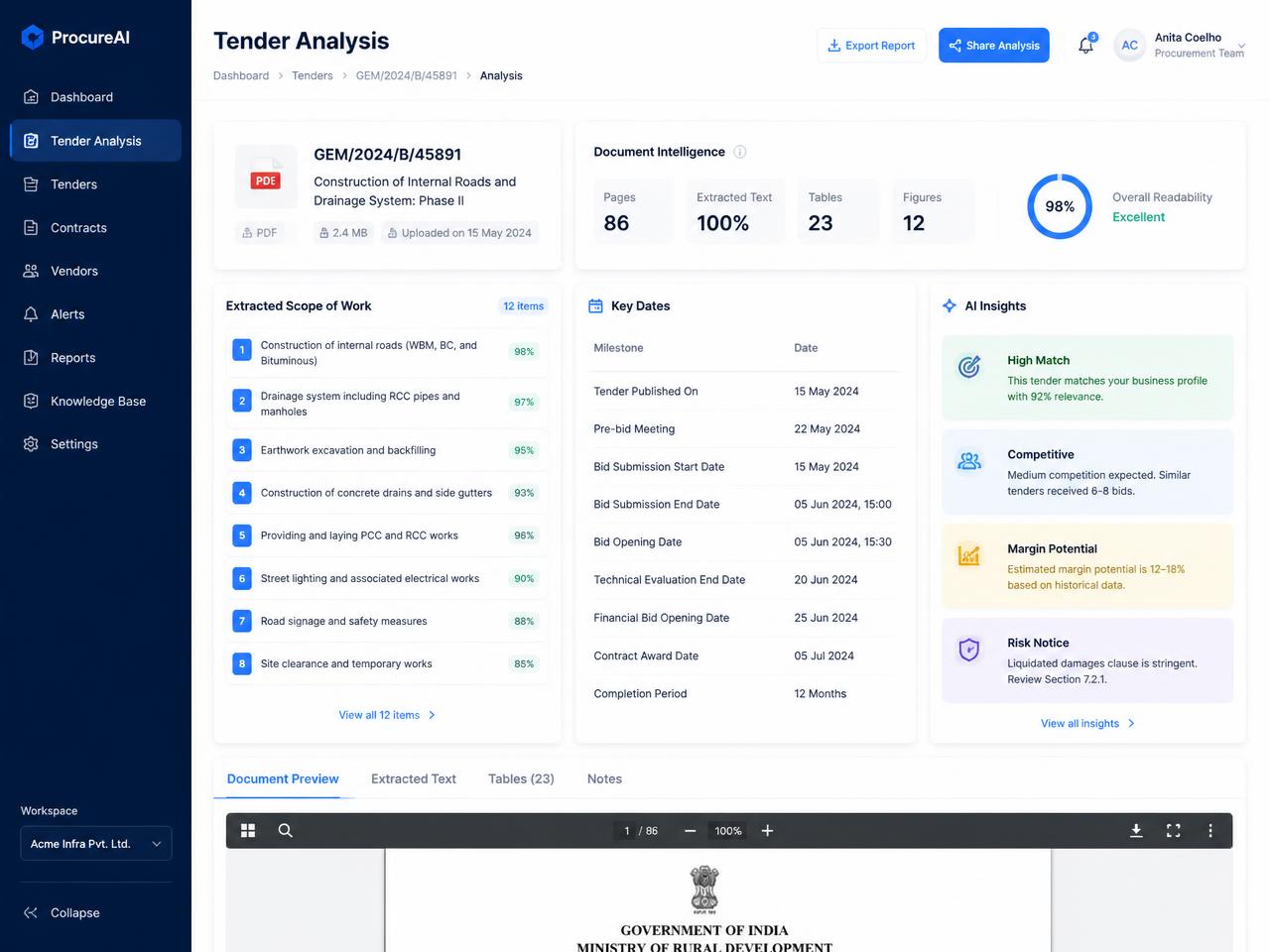Open Knowledge Base in the sidebar
Viewport: 1270px width, 952px height.
(x=95, y=402)
